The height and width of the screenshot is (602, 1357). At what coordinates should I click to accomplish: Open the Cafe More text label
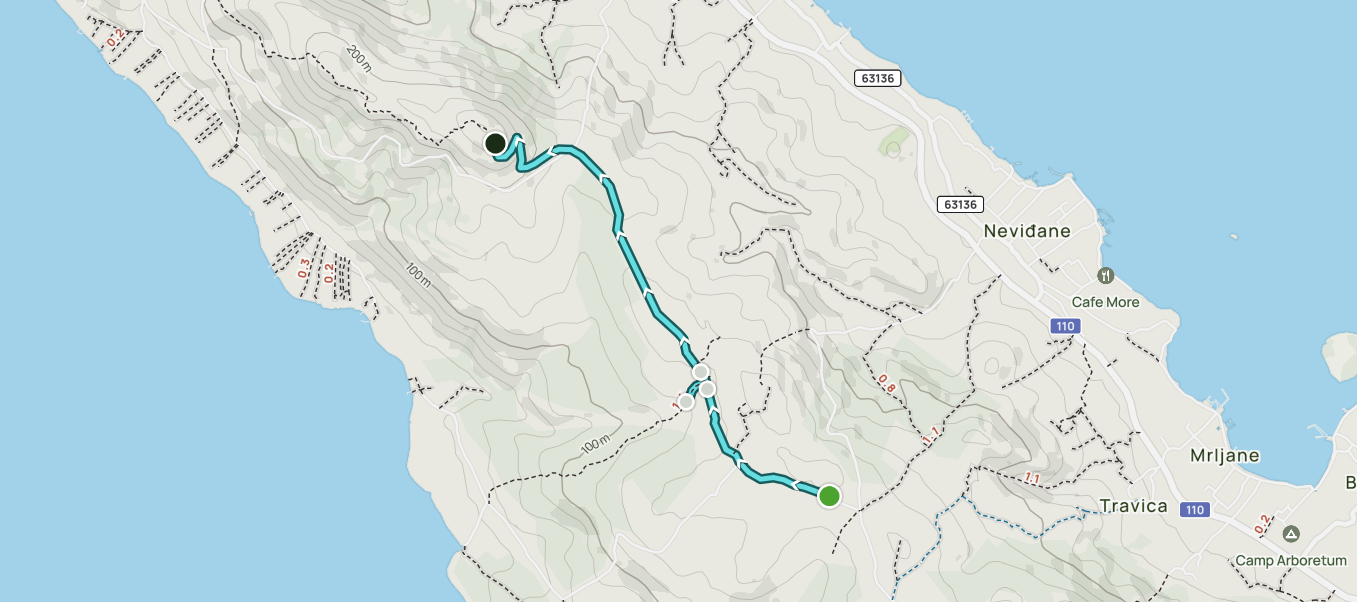point(1105,302)
